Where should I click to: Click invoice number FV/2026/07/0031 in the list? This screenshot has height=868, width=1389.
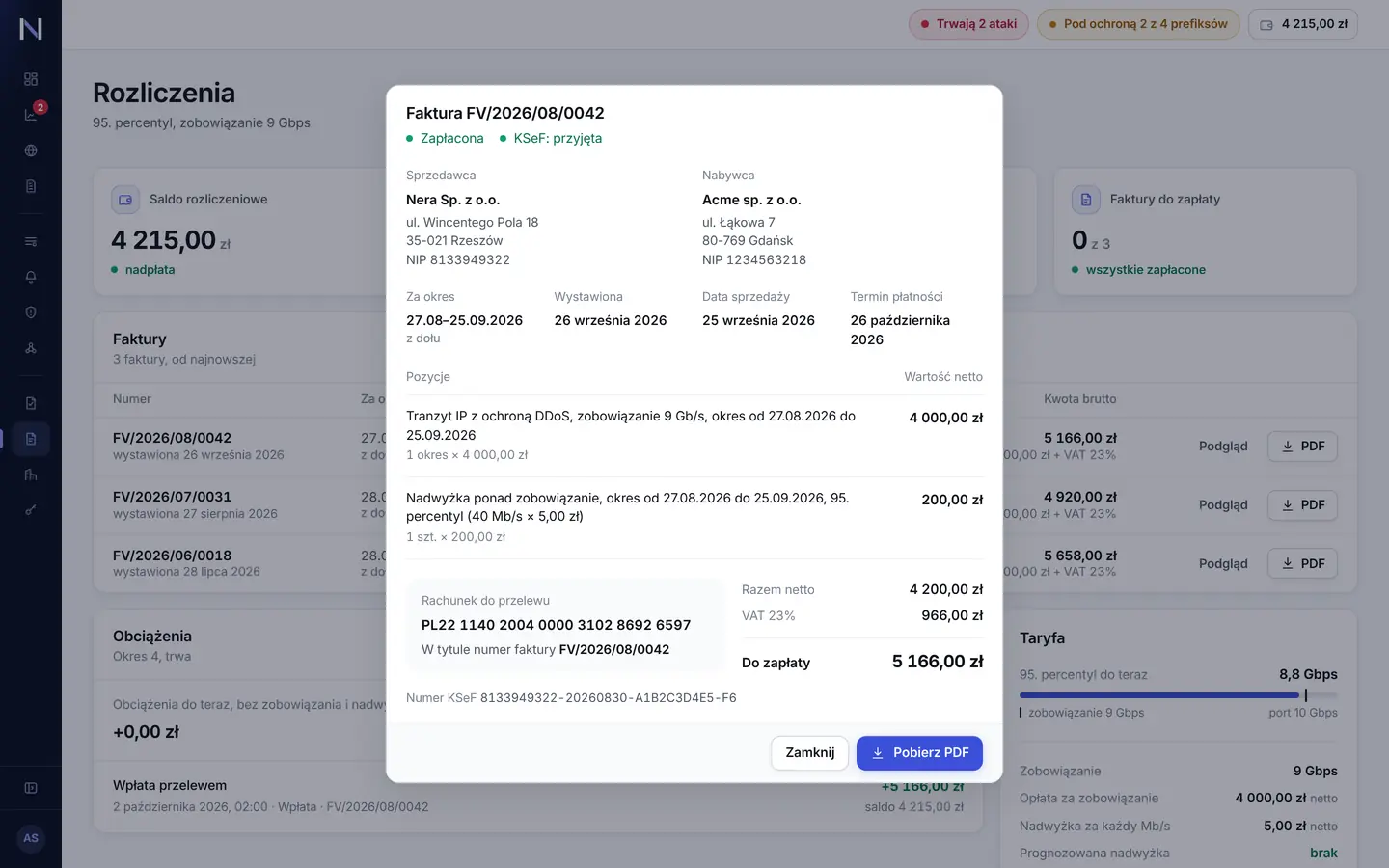[172, 497]
